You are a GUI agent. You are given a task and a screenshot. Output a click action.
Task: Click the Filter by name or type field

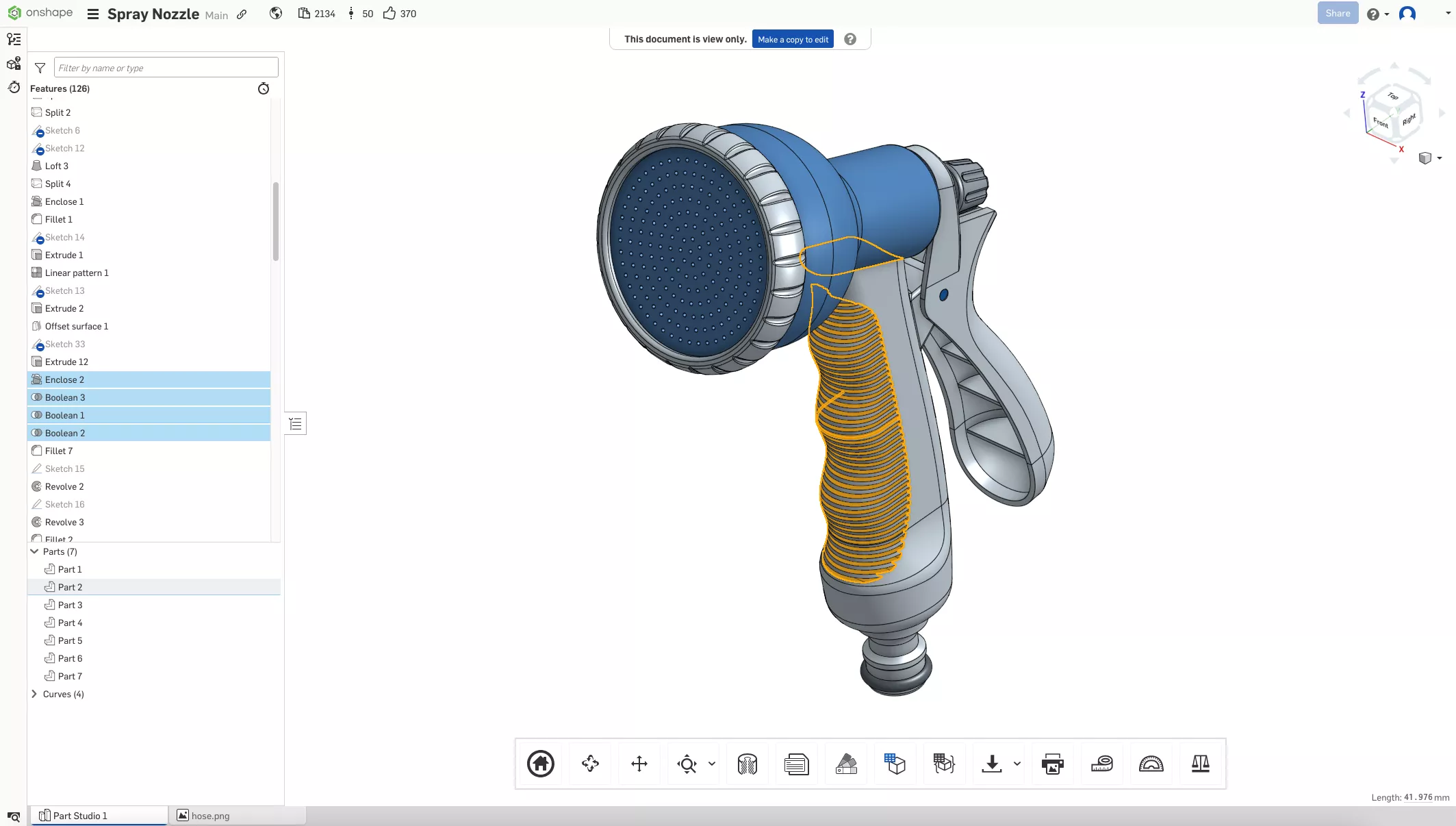[166, 68]
